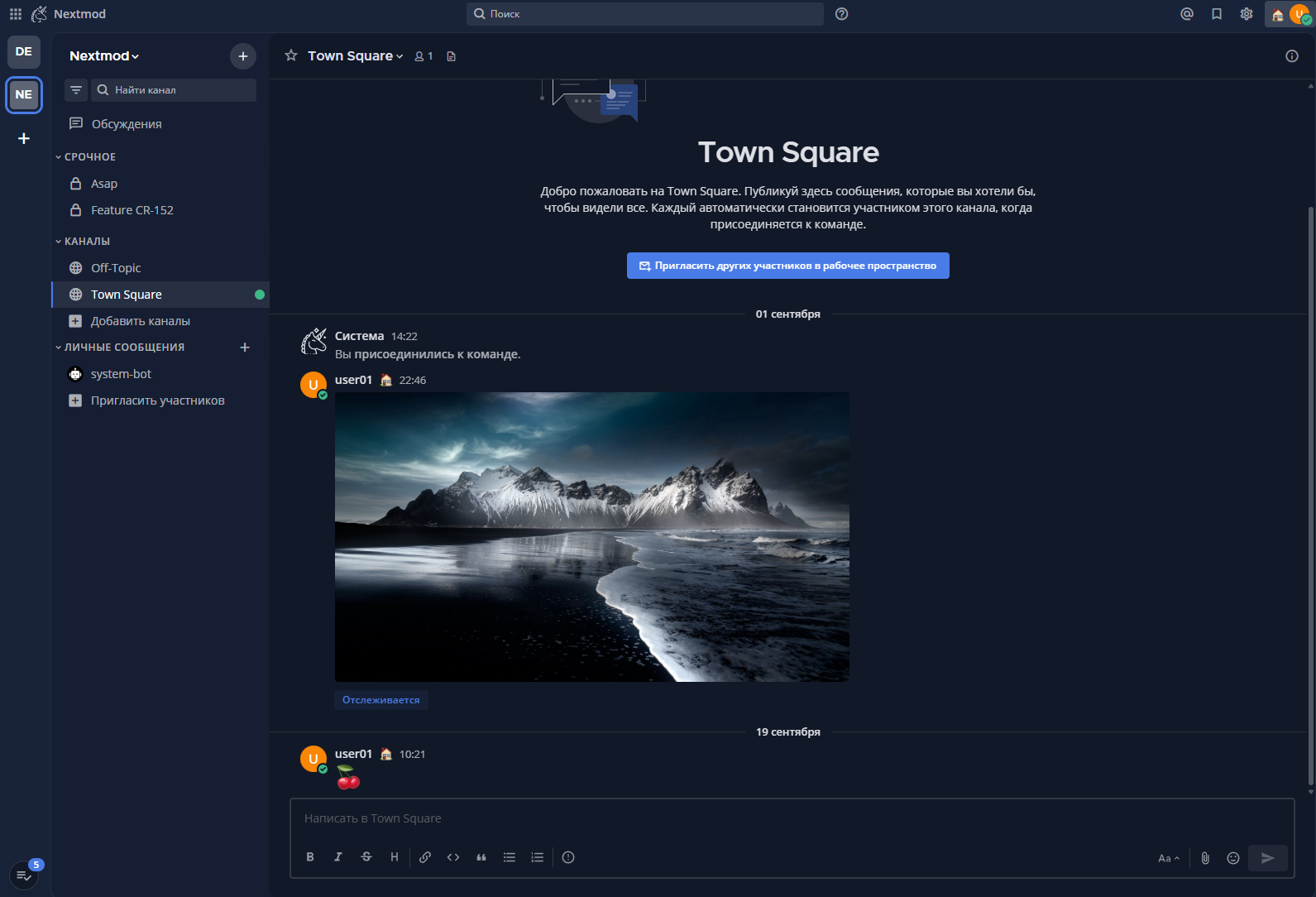Click the add channel plus button
The image size is (1316, 897).
point(243,56)
